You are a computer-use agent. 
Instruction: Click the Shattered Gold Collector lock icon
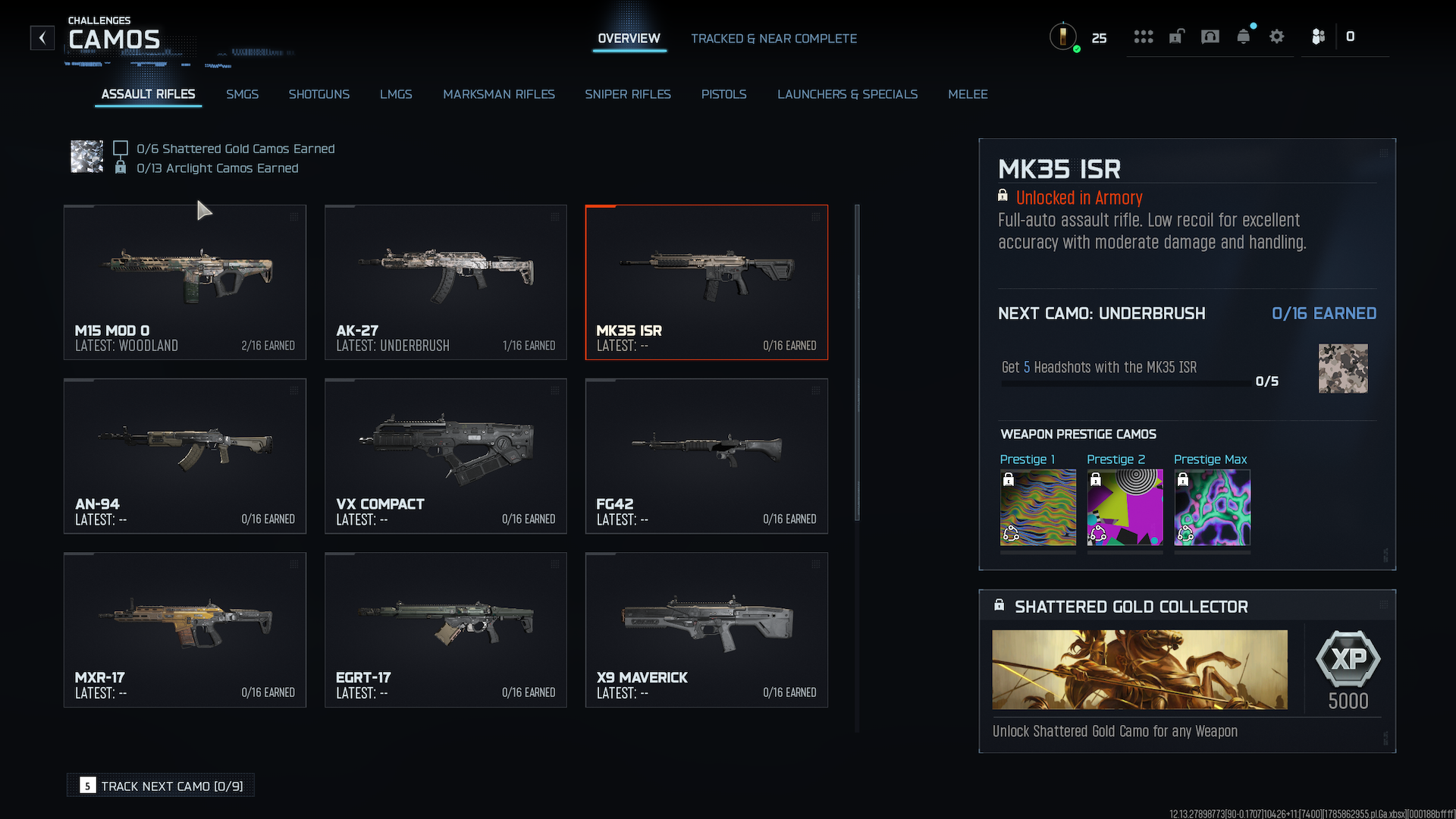click(x=999, y=605)
